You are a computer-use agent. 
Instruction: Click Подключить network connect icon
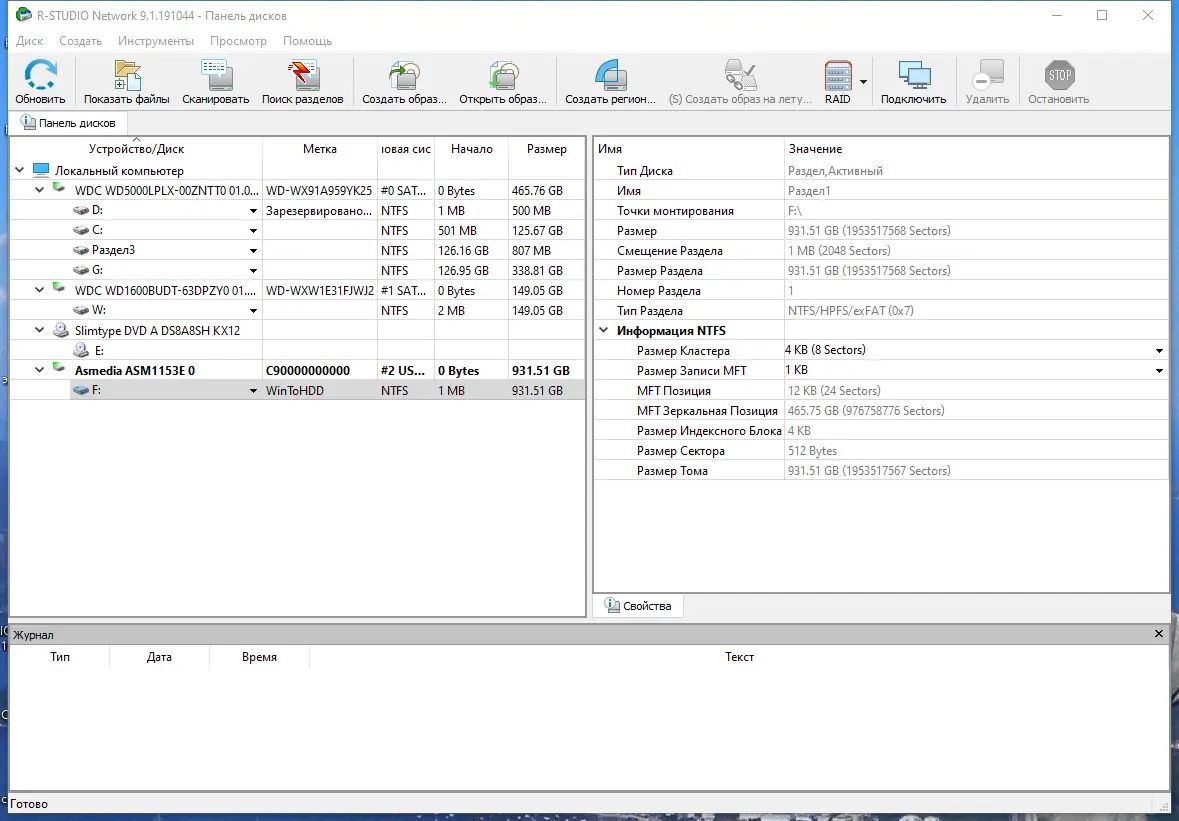coord(913,77)
